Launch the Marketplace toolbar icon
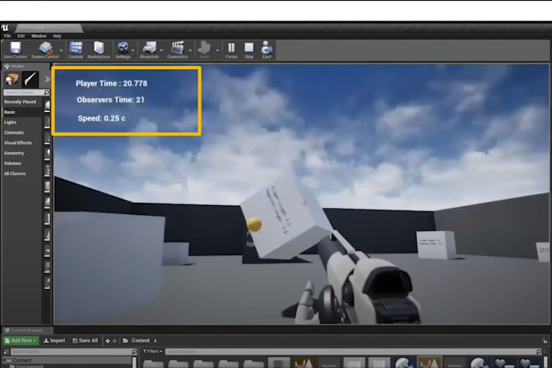552x368 pixels. click(x=99, y=48)
